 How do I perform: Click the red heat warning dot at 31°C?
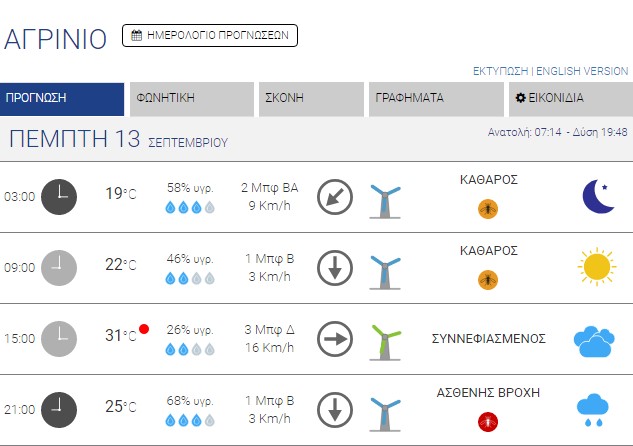coord(144,329)
